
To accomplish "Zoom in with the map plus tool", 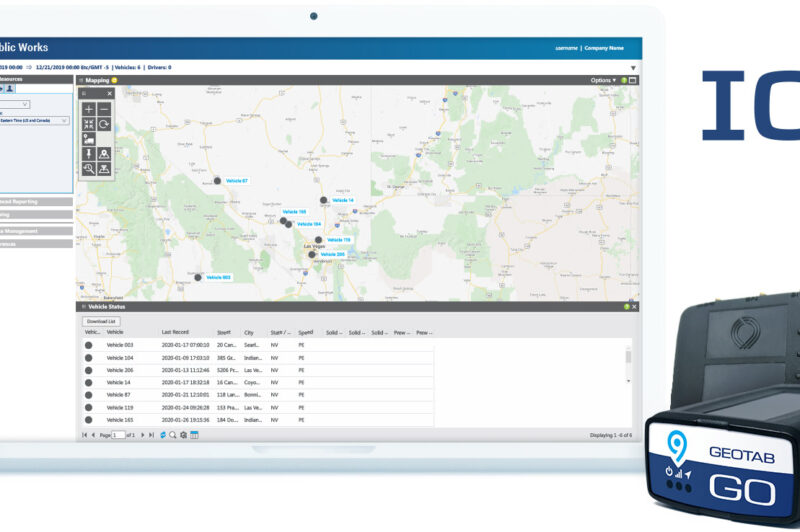I will click(x=89, y=109).
